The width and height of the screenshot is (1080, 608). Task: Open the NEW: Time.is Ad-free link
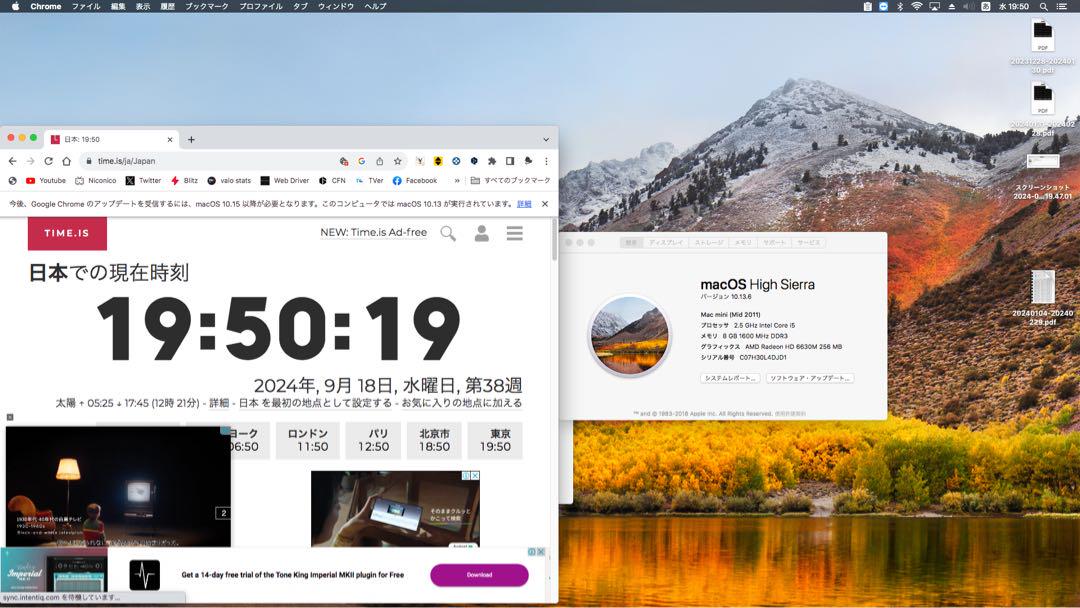point(373,233)
